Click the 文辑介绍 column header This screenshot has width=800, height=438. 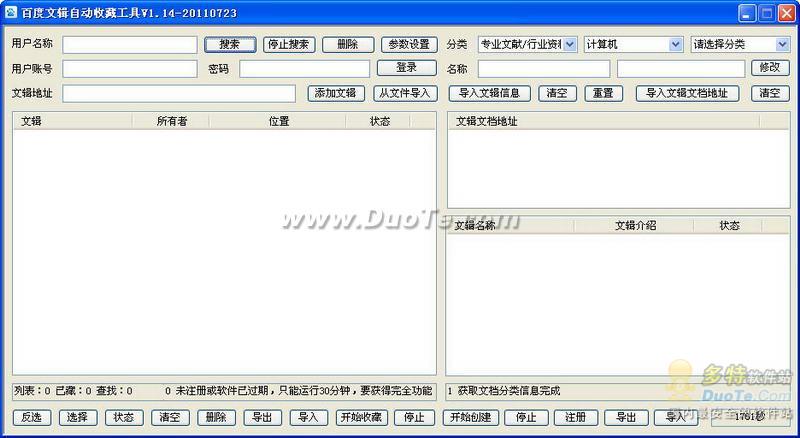click(x=634, y=226)
